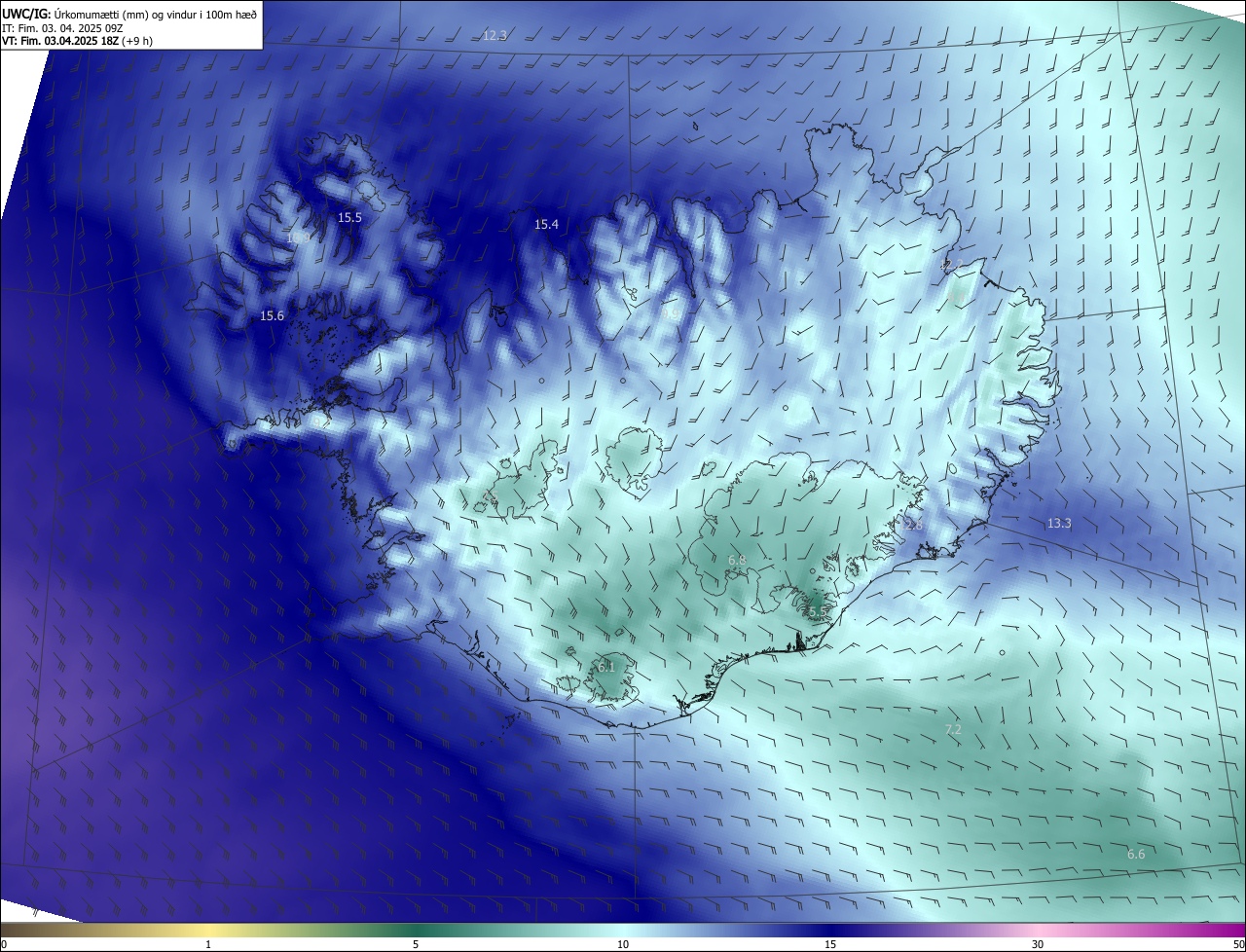This screenshot has height=952, width=1246.
Task: Click the 12.3 value at map top
Action: 495,35
